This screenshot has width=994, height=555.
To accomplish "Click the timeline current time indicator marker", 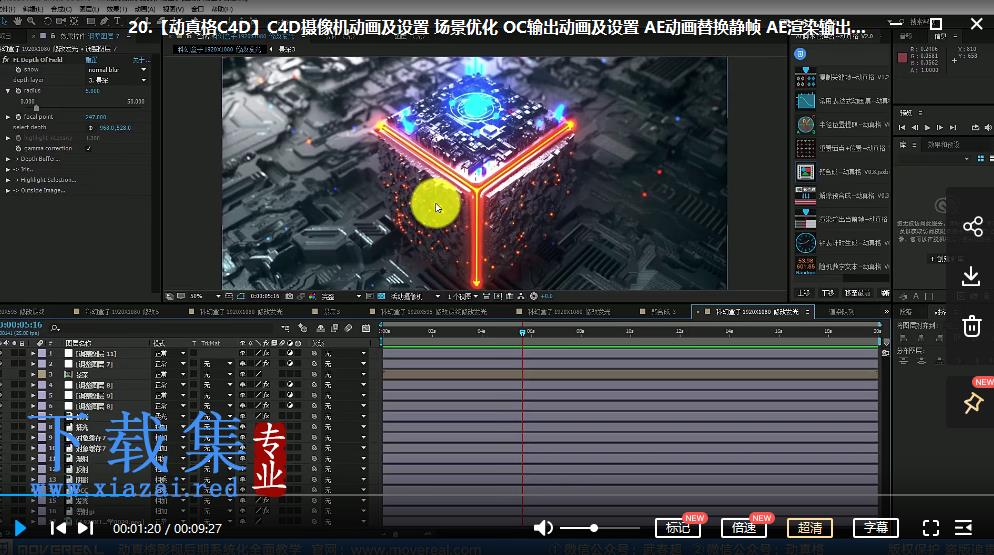I will point(522,332).
